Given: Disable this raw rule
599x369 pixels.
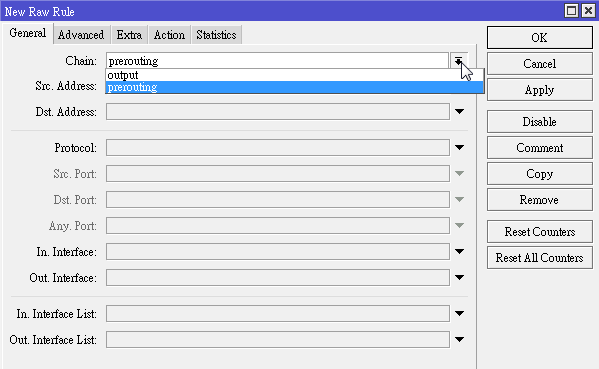Looking at the screenshot, I should click(539, 122).
